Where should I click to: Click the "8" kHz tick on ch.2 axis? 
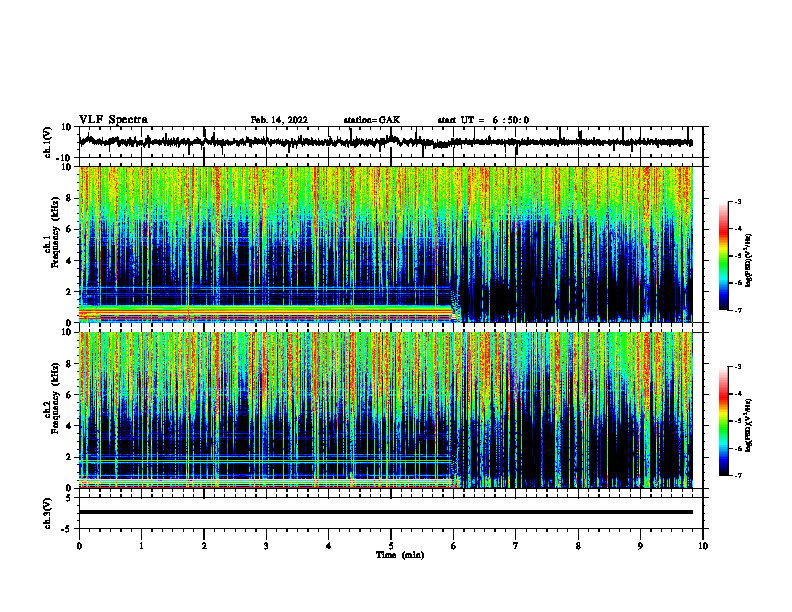(70, 364)
